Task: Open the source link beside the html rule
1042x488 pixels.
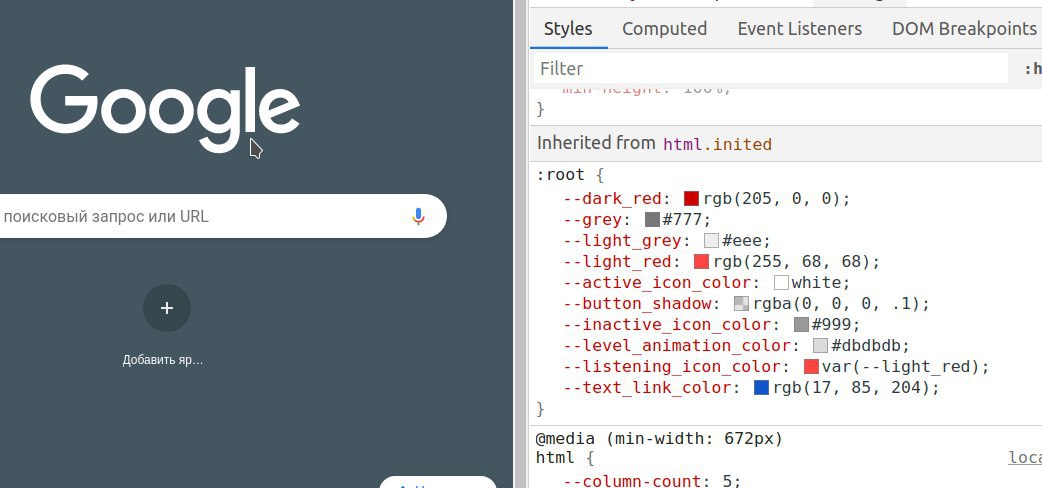Action: pos(1025,457)
